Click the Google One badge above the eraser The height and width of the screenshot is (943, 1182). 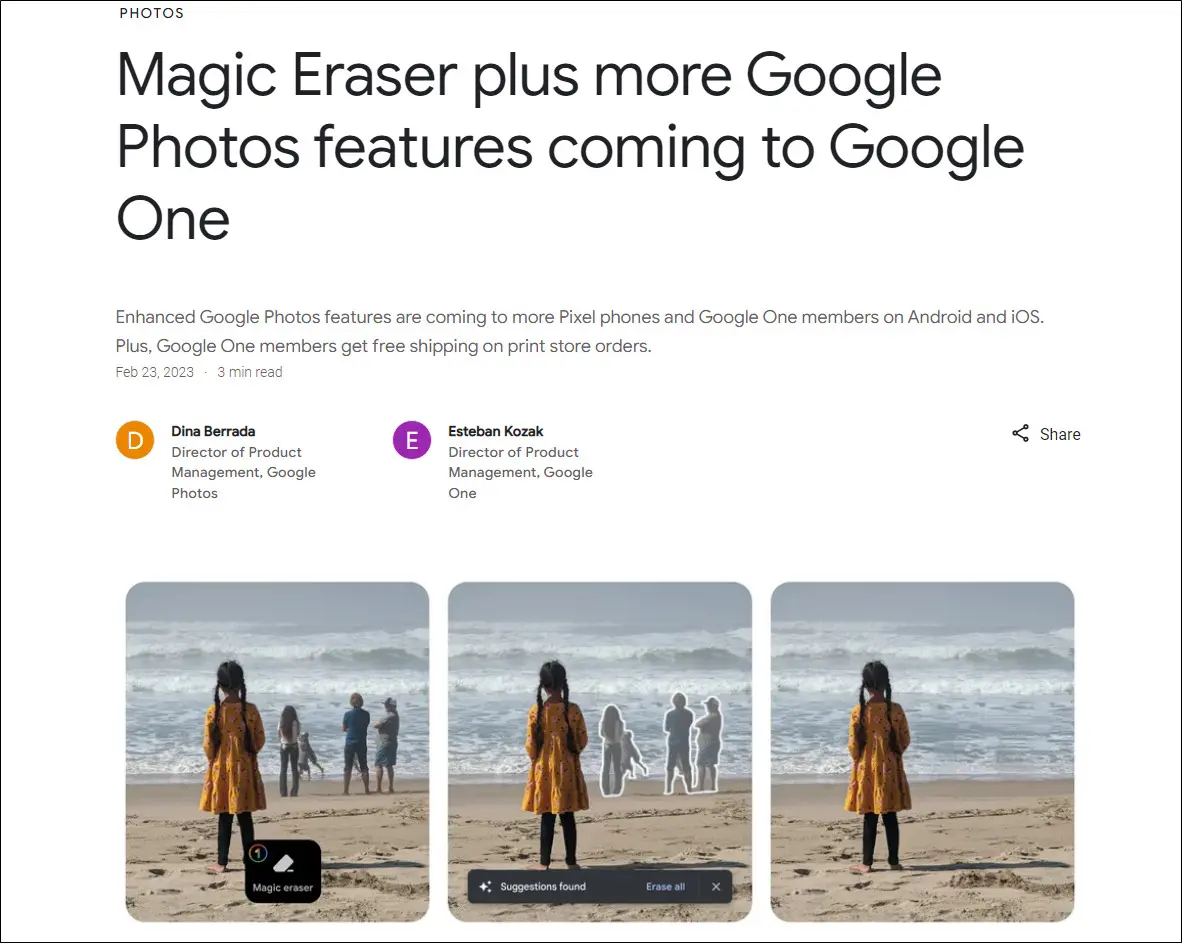258,853
